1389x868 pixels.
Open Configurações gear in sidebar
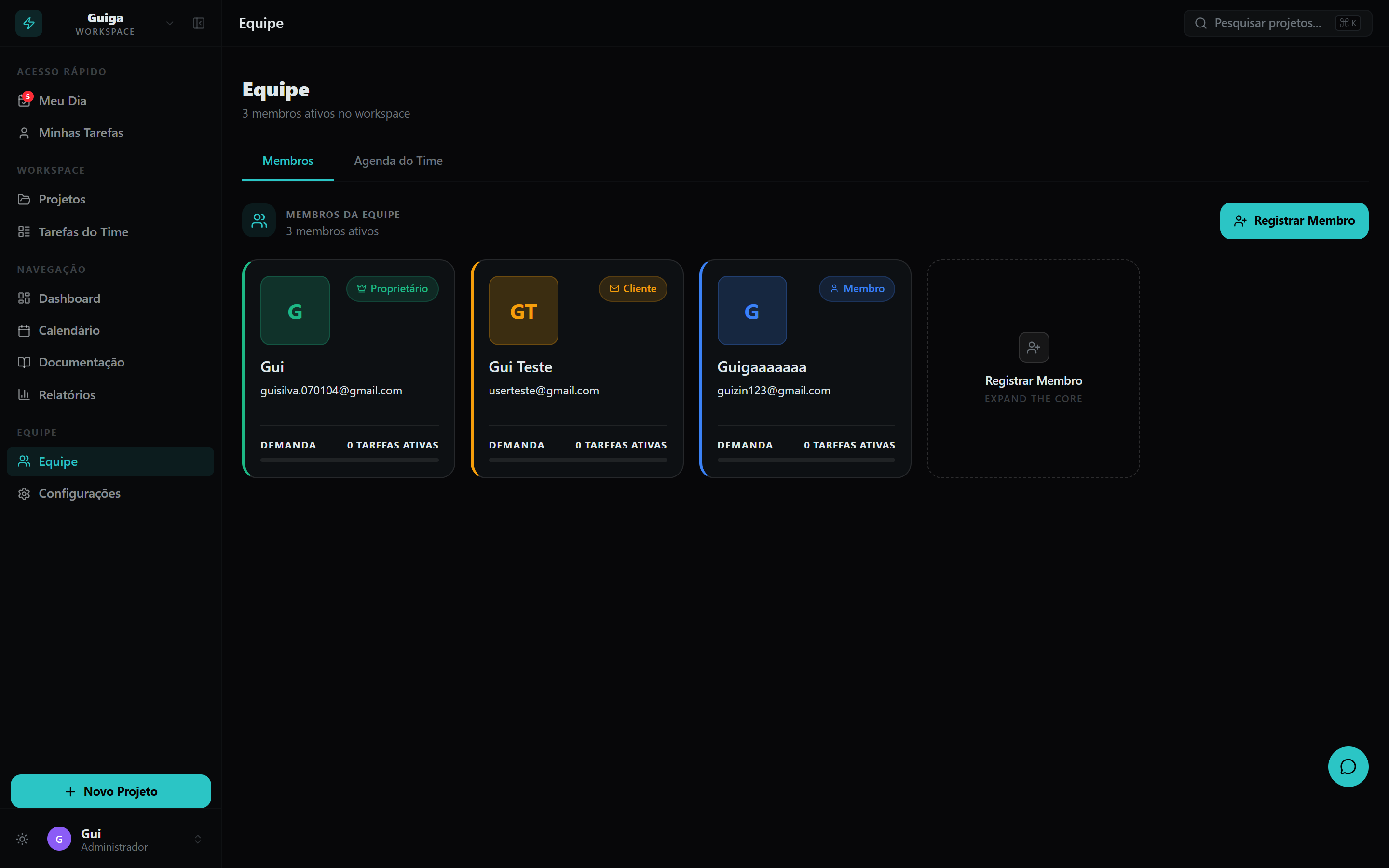pyautogui.click(x=79, y=493)
